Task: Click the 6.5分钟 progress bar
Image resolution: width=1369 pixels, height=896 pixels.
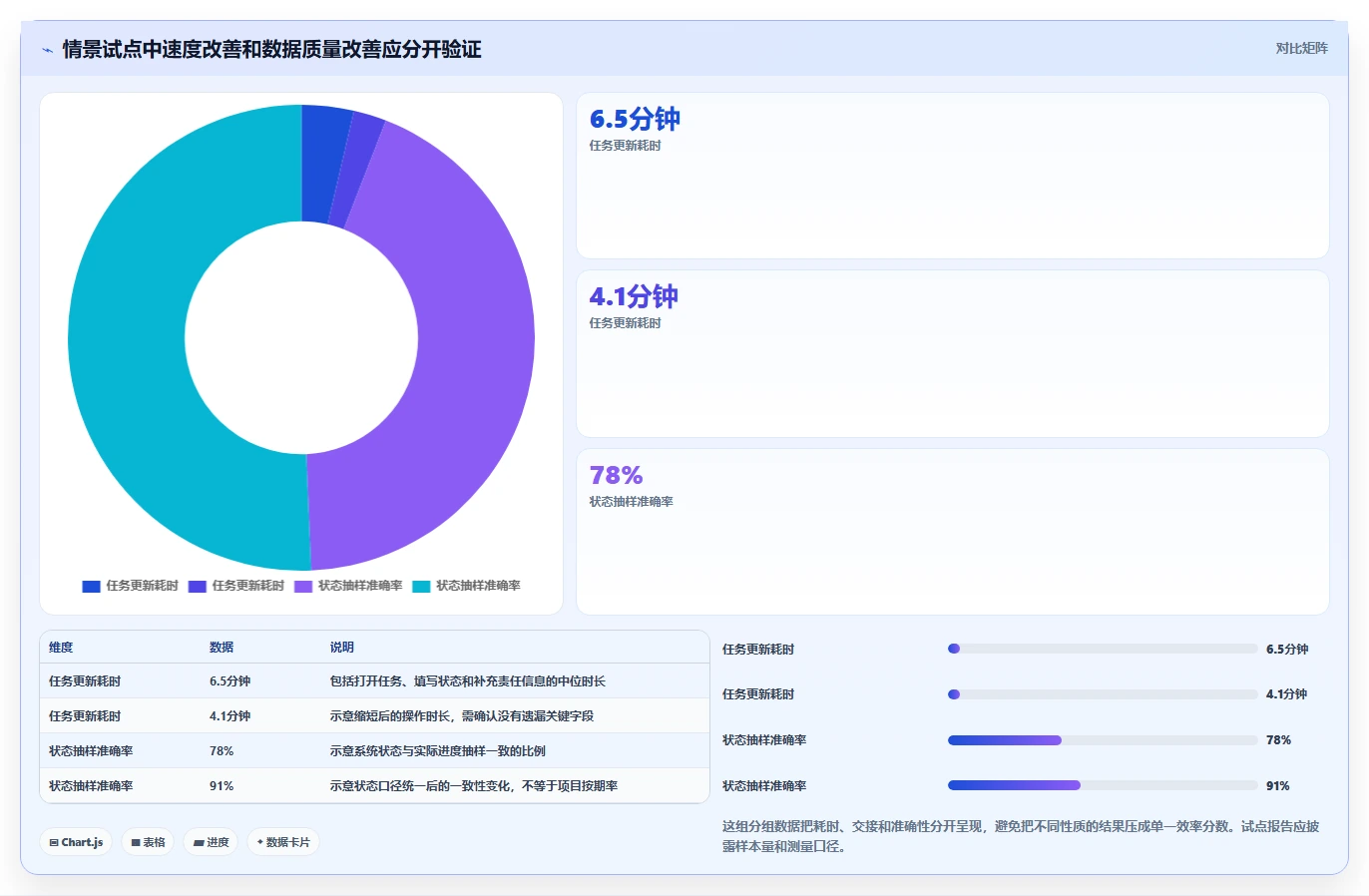Action: coord(1103,649)
